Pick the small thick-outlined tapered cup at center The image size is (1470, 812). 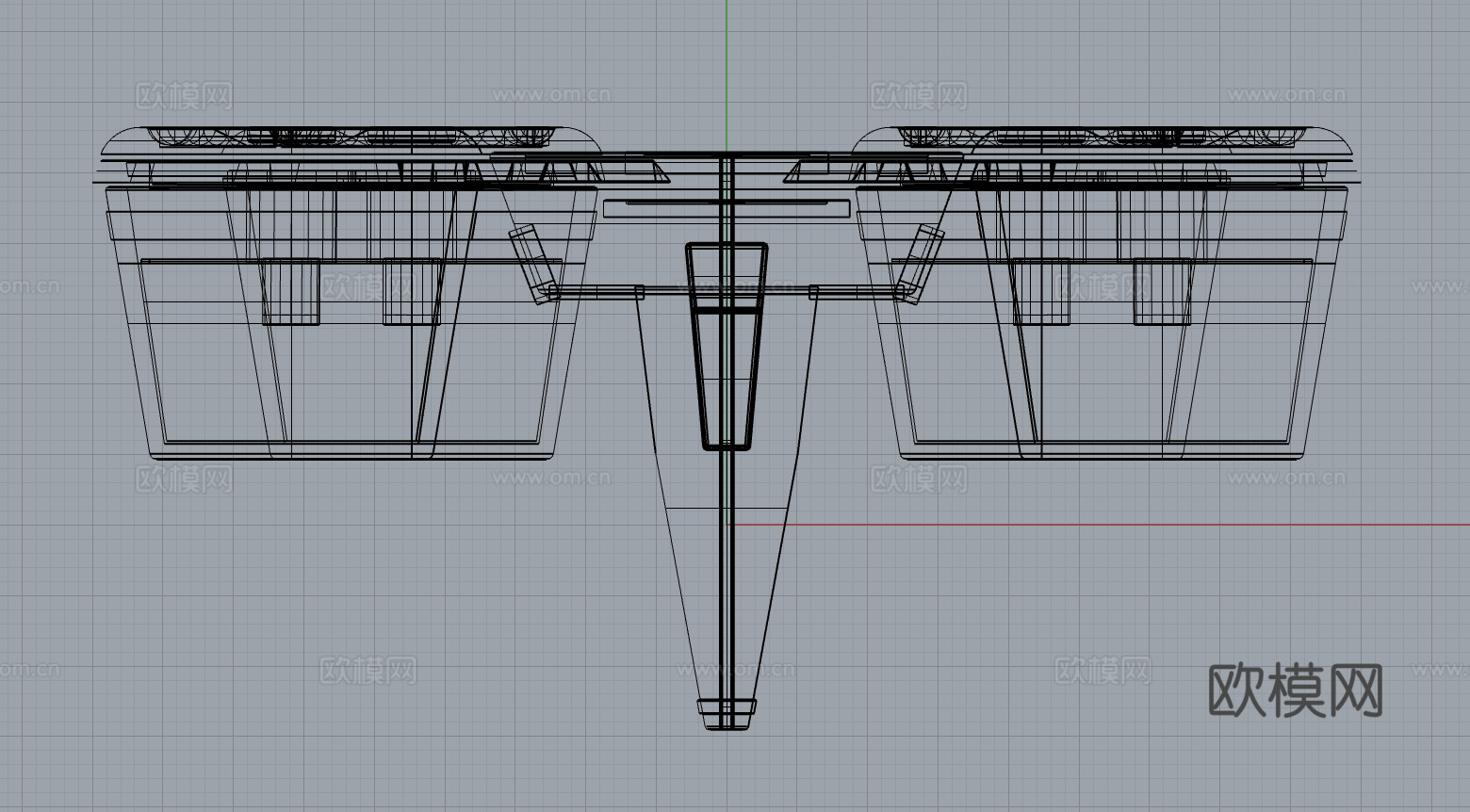(727, 346)
